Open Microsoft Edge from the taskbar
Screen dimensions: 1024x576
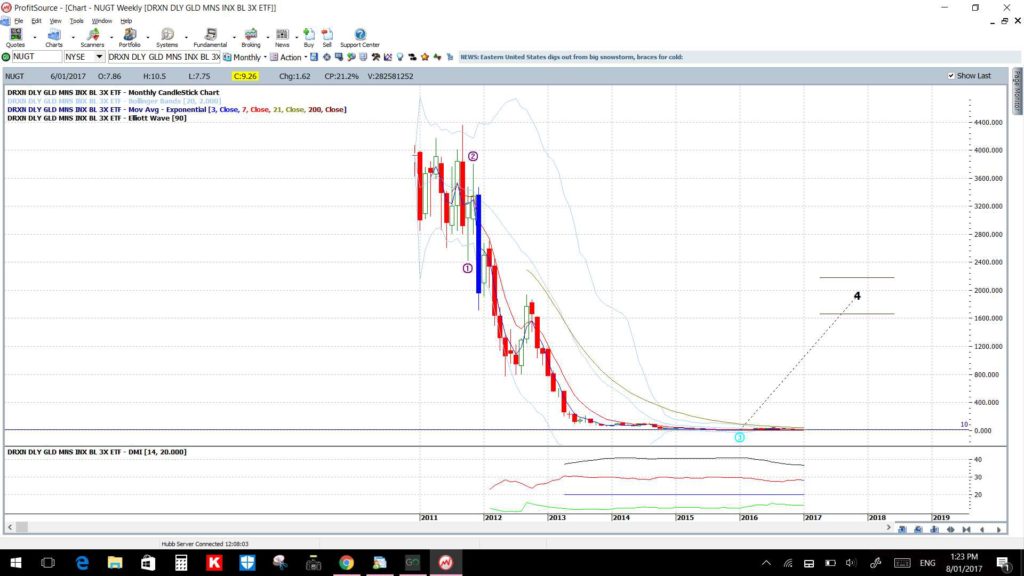click(82, 562)
